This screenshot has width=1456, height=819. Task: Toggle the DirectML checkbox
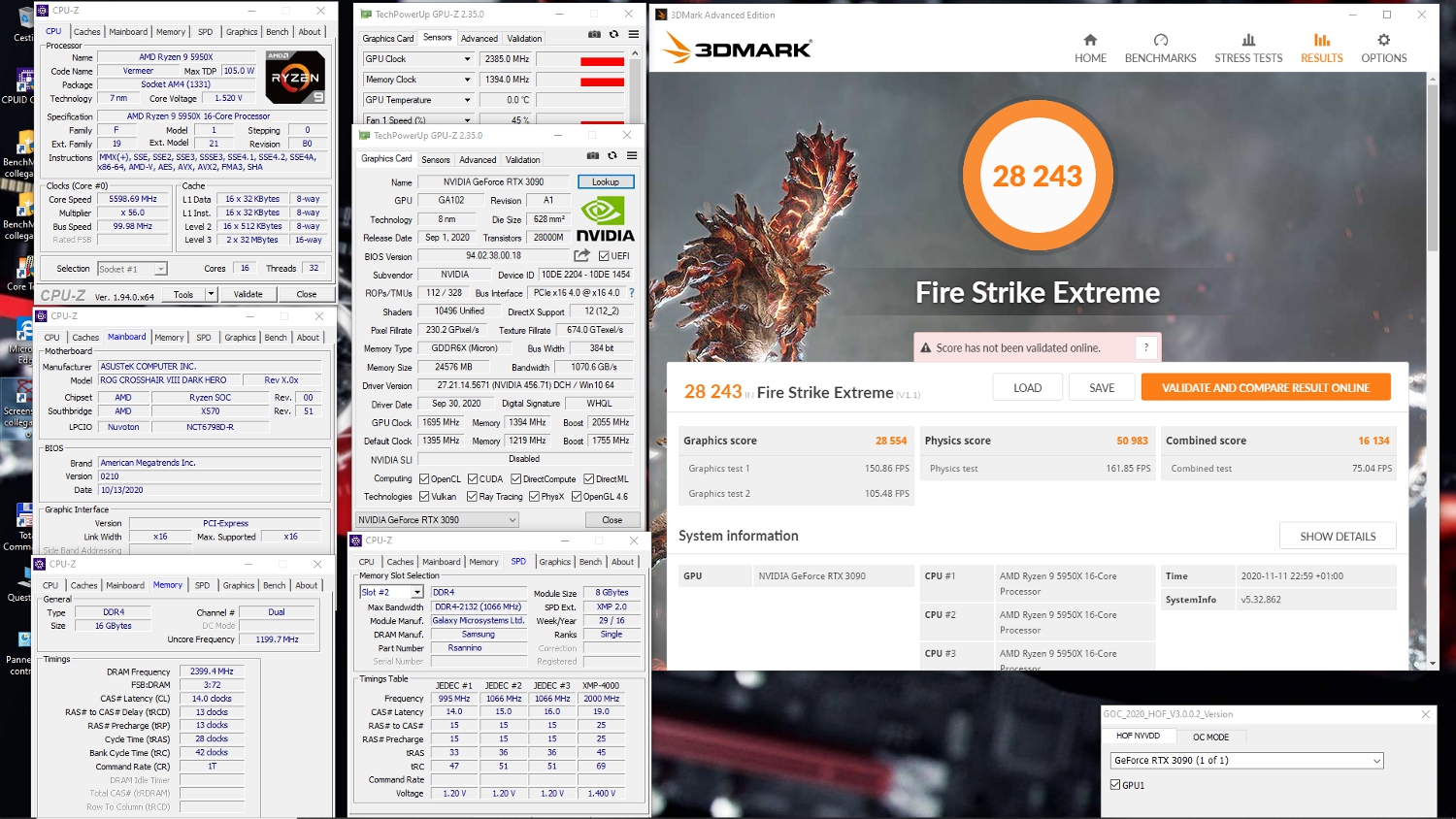(588, 478)
